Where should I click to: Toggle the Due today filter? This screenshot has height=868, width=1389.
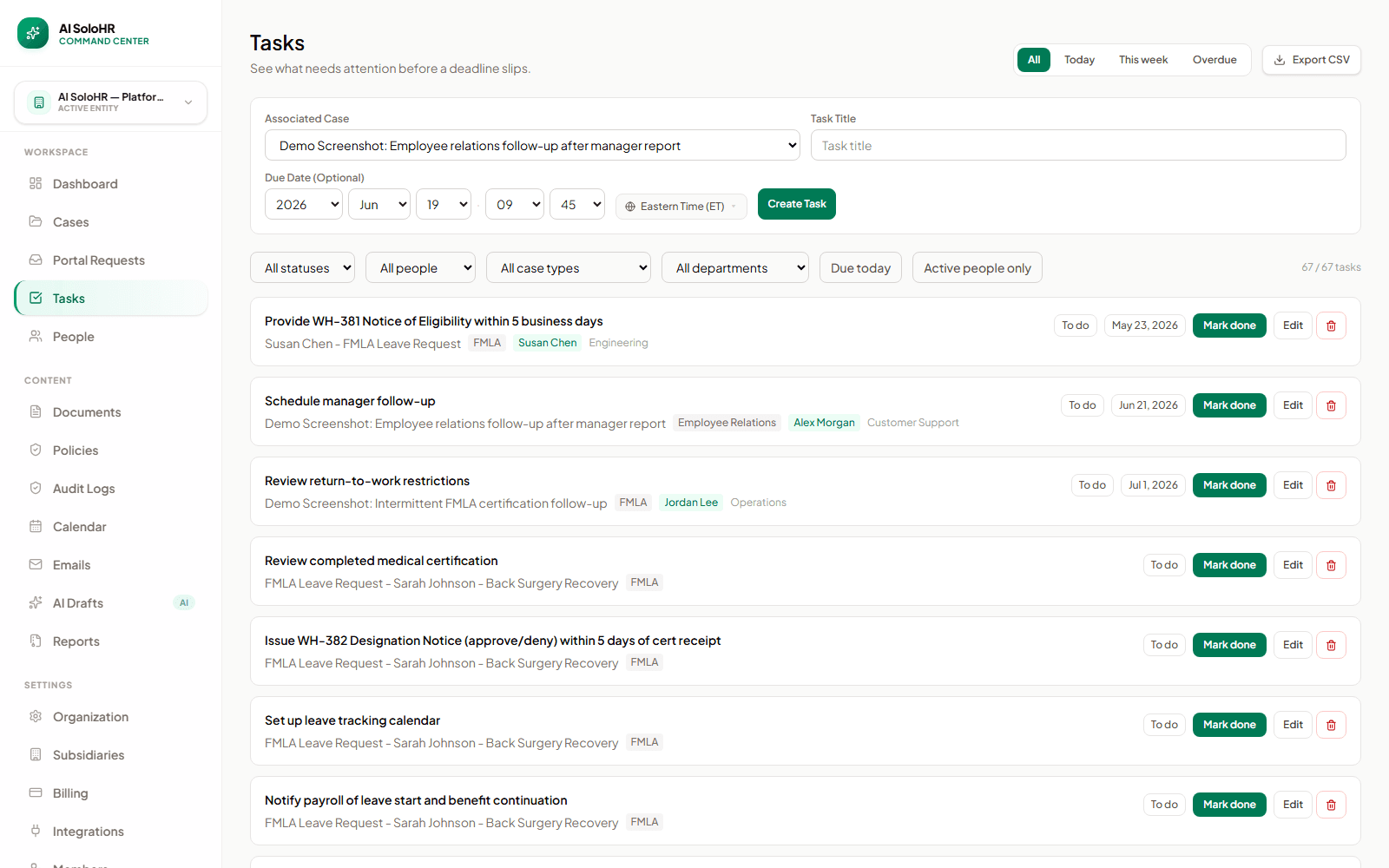(x=860, y=267)
